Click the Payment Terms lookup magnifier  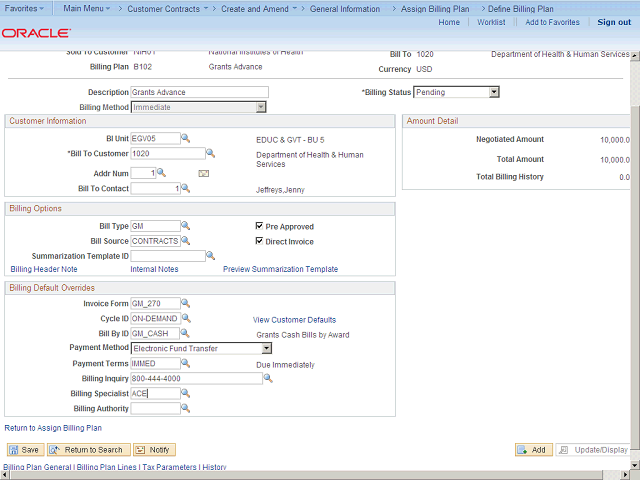point(186,364)
